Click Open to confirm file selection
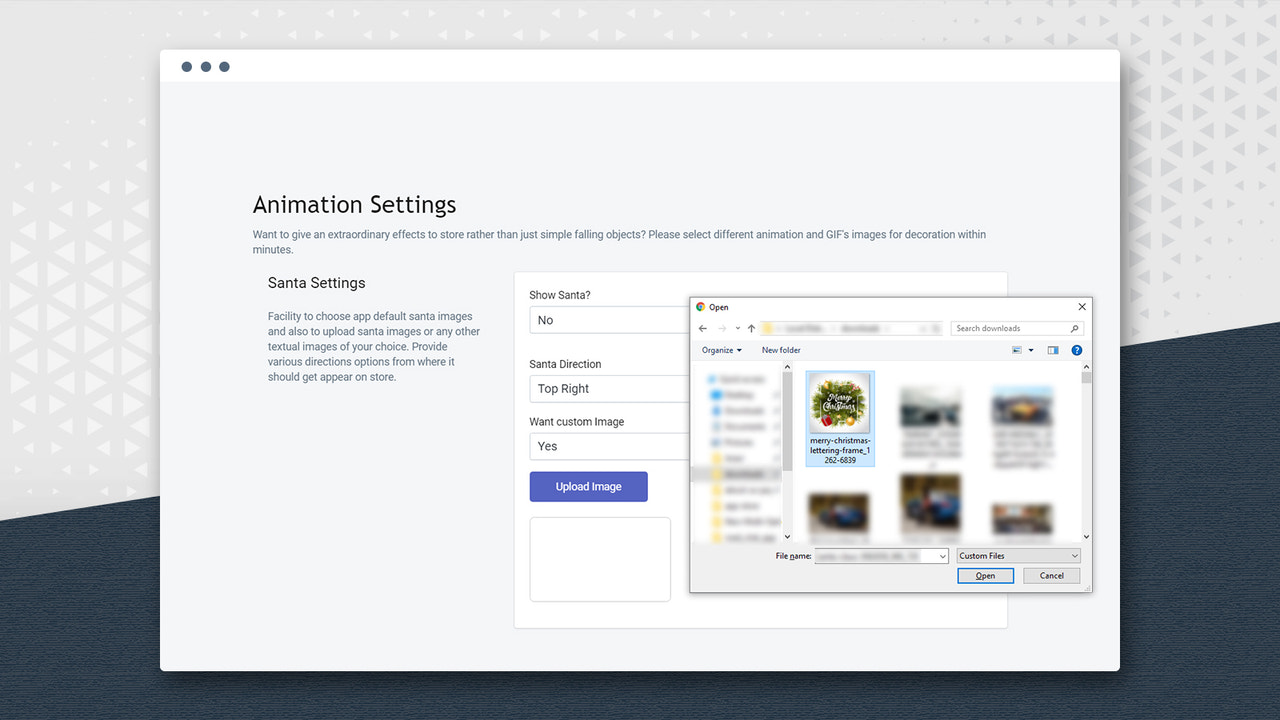Screen dimensions: 1280x720 pyautogui.click(x=985, y=575)
